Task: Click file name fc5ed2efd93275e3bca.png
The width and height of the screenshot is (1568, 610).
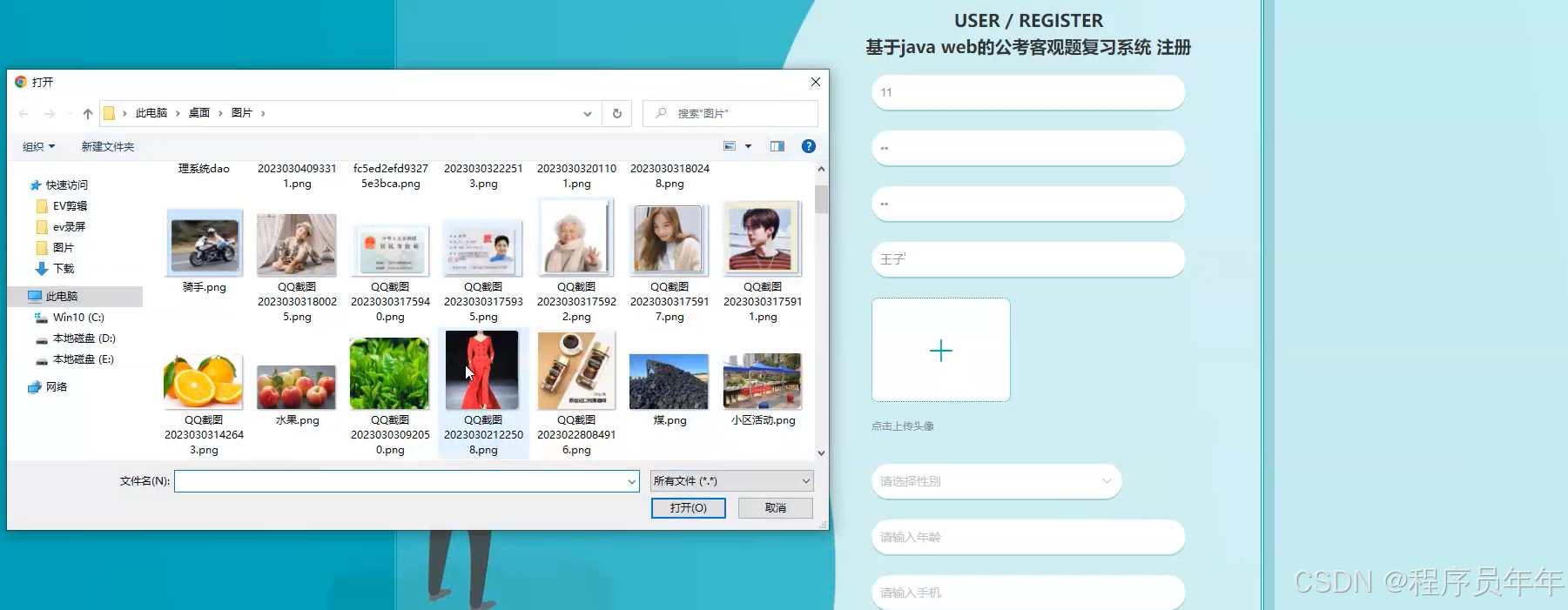Action: tap(391, 176)
